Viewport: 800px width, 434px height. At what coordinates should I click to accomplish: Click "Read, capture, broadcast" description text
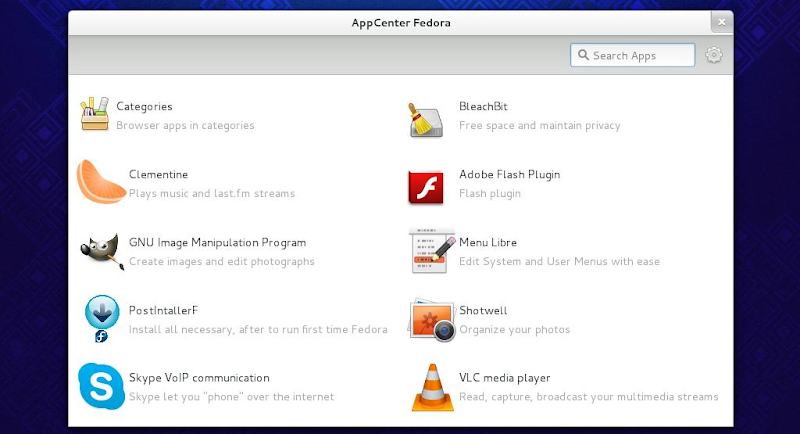click(x=589, y=397)
